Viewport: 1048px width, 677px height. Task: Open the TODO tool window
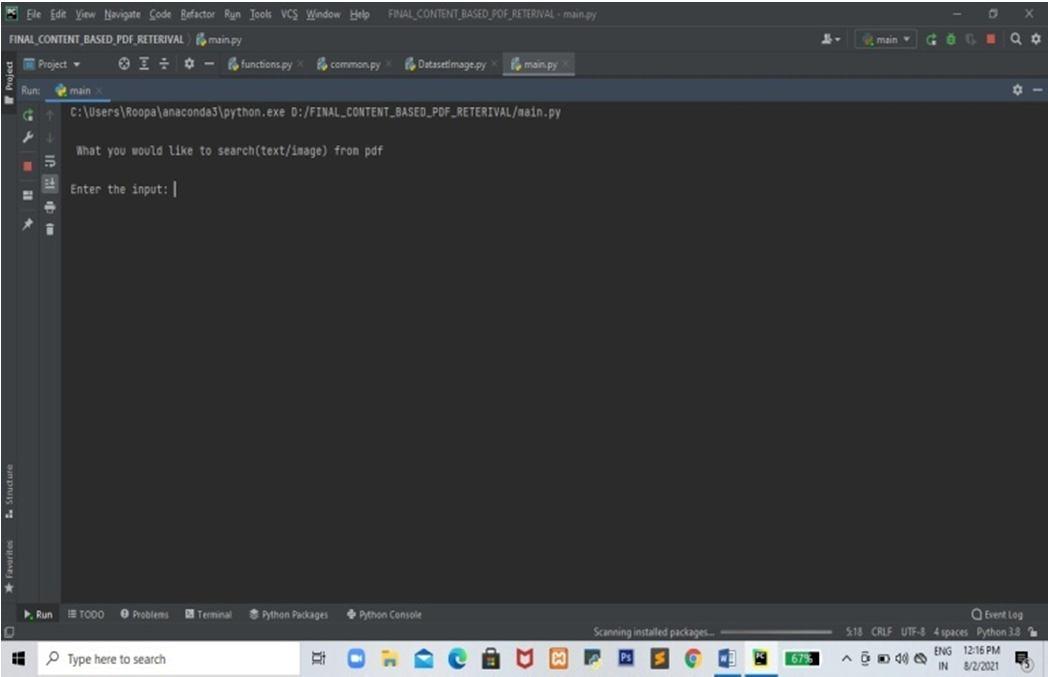coord(86,614)
